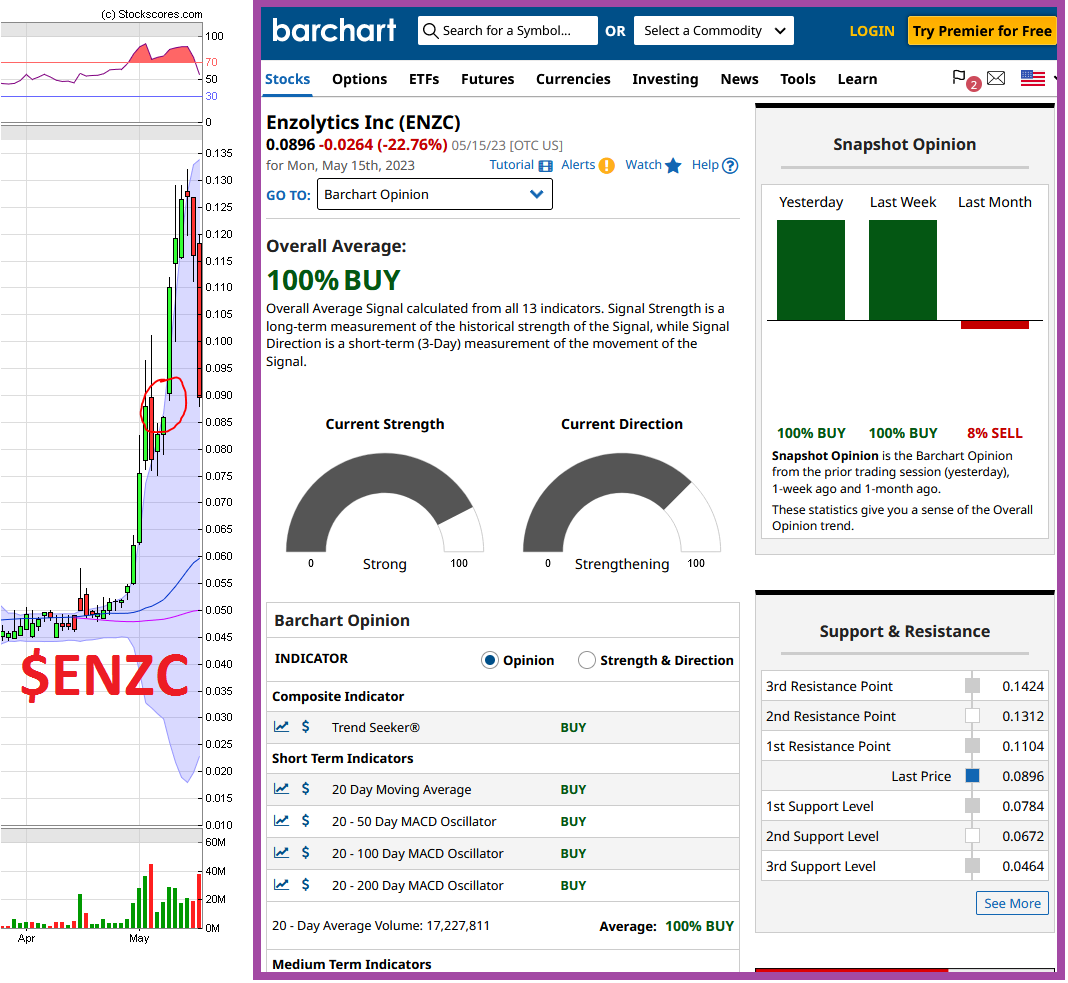Open the GO TO Barchart Opinion dropdown
Image resolution: width=1068 pixels, height=983 pixels.
pyautogui.click(x=434, y=194)
